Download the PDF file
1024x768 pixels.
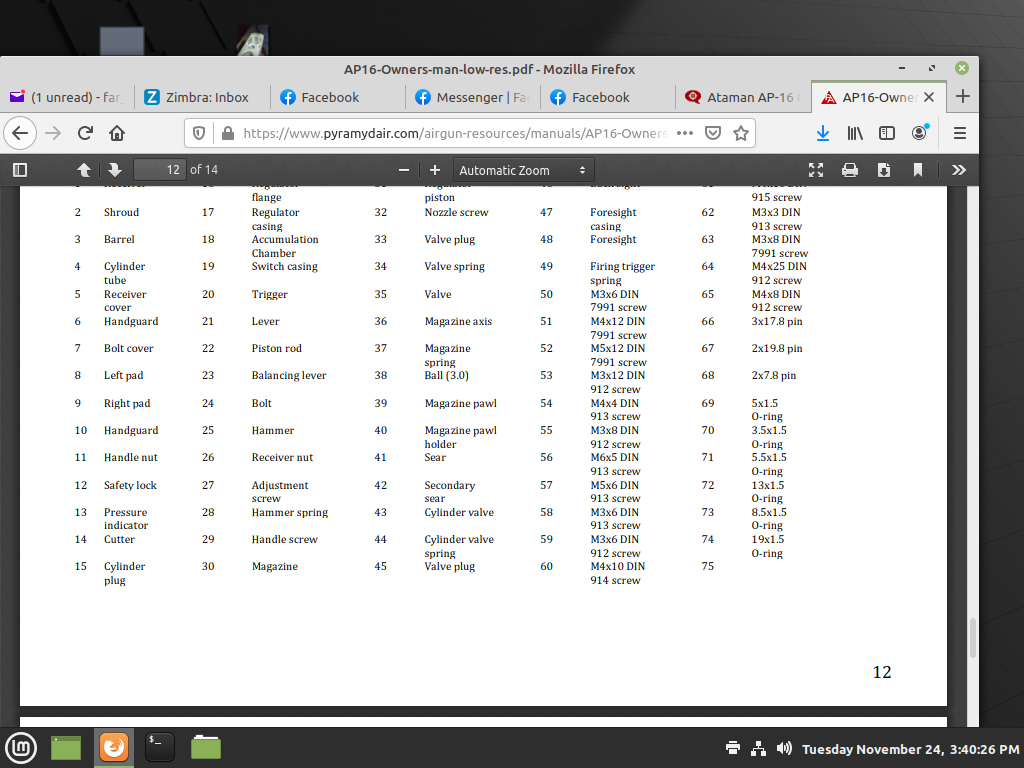(884, 170)
